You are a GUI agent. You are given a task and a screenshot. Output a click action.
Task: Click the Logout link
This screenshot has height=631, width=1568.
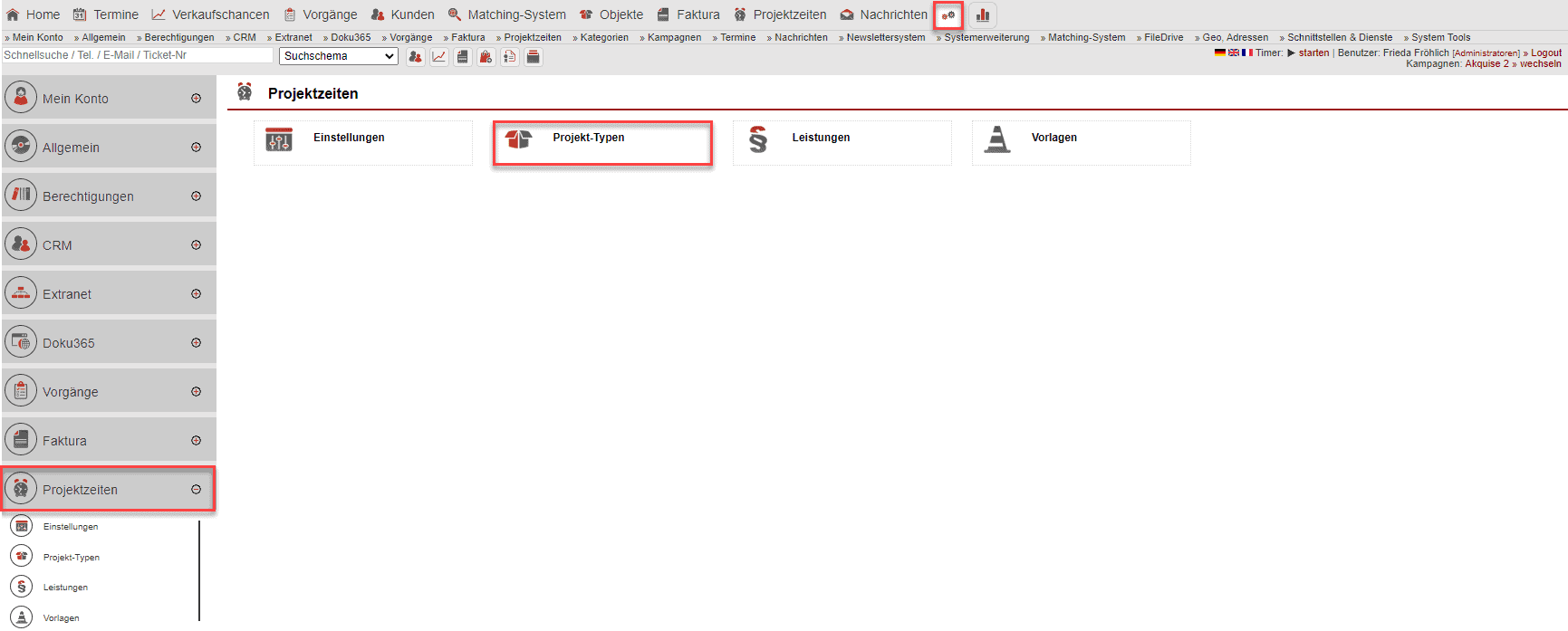[x=1545, y=53]
